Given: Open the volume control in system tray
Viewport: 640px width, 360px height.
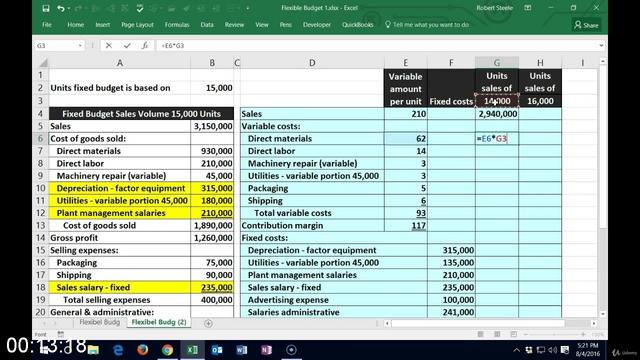Looking at the screenshot, I should click(x=553, y=350).
